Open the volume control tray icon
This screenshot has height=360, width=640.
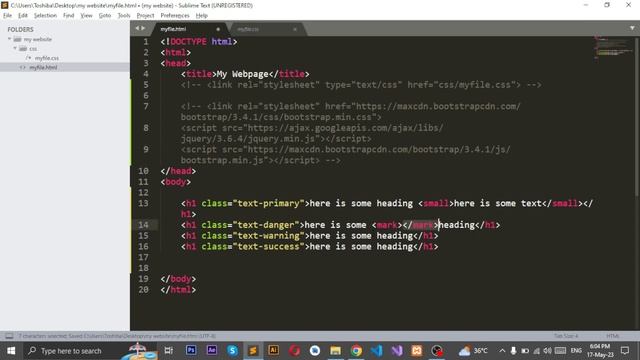tap(547, 351)
